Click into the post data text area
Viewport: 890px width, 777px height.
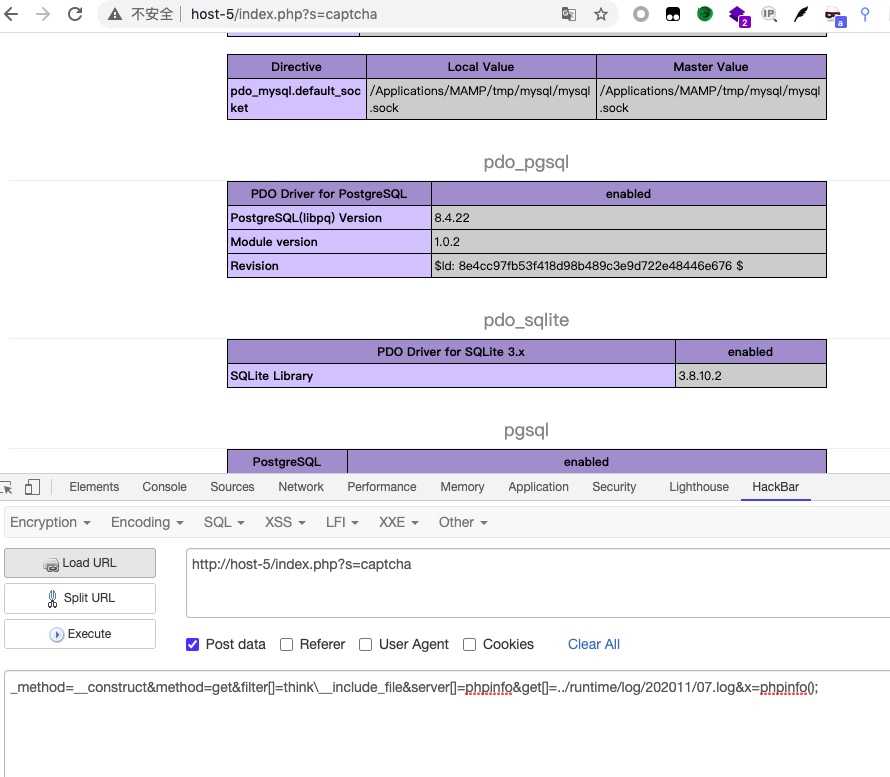click(447, 724)
